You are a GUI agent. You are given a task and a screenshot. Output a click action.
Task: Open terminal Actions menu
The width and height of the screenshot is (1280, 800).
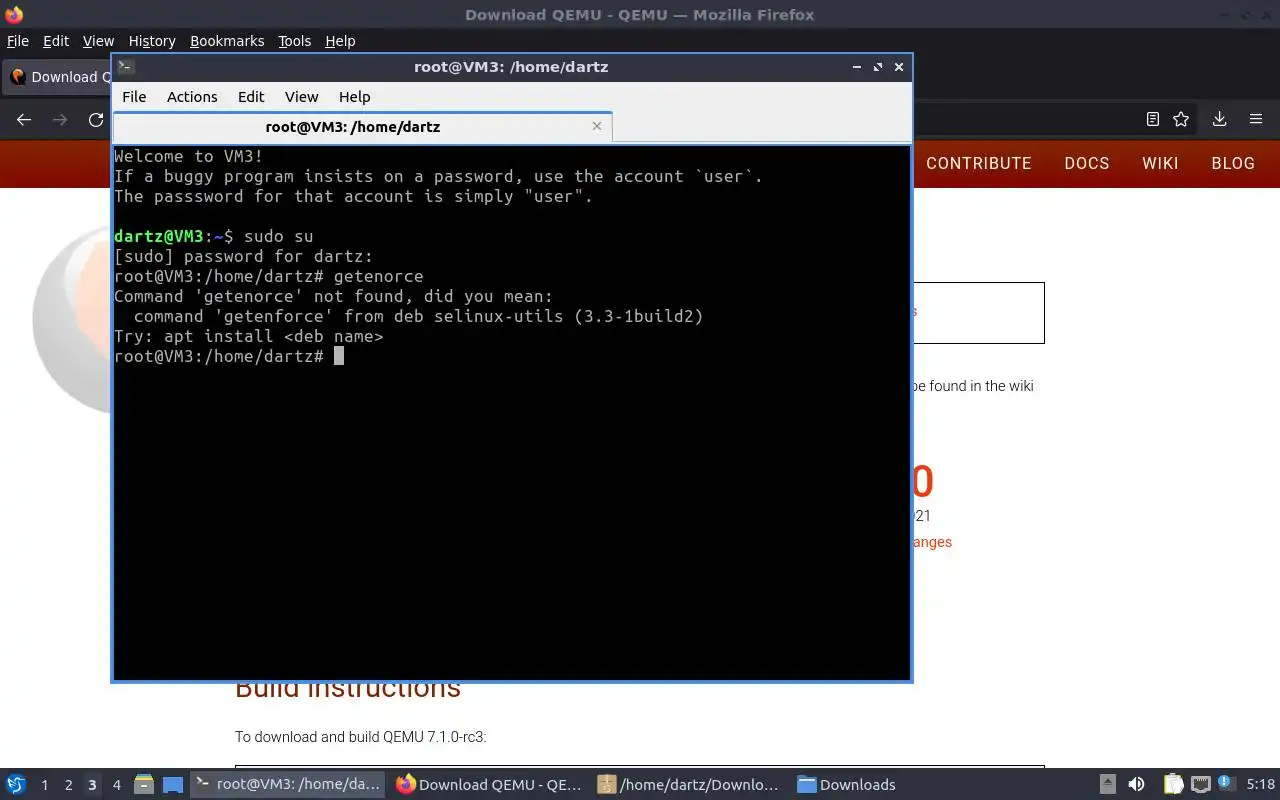point(192,97)
